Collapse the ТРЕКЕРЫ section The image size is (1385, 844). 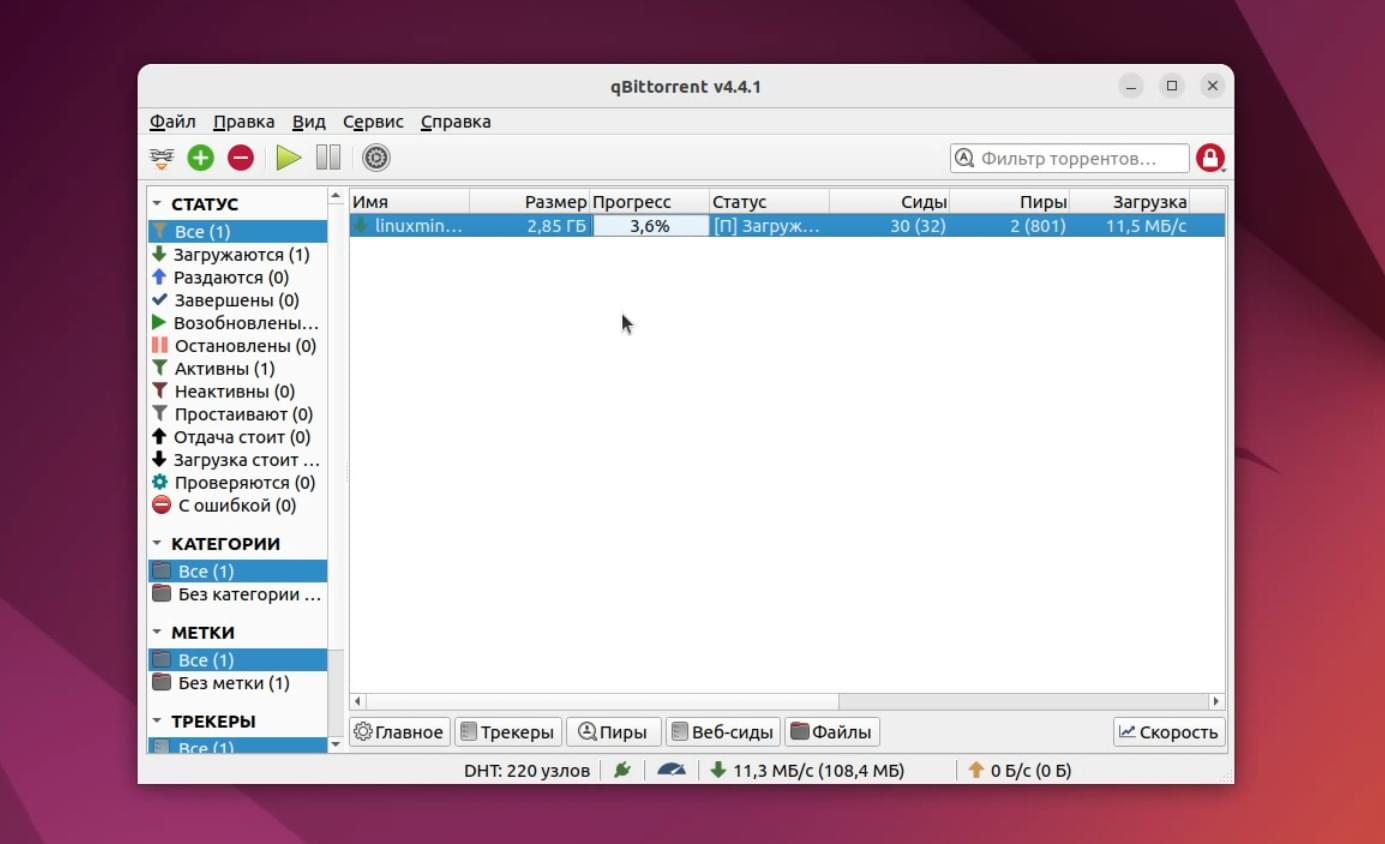pos(157,720)
